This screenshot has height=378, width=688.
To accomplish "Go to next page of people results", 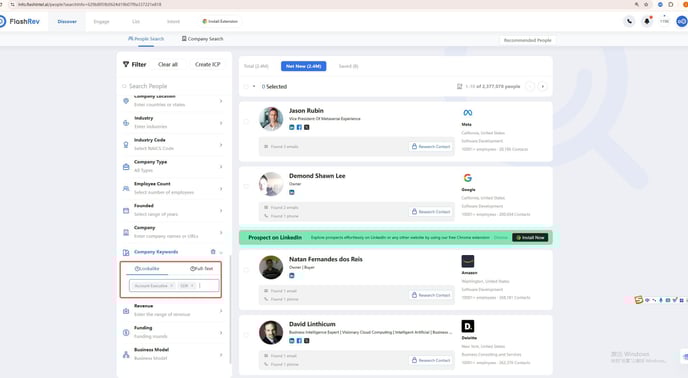I will (543, 86).
